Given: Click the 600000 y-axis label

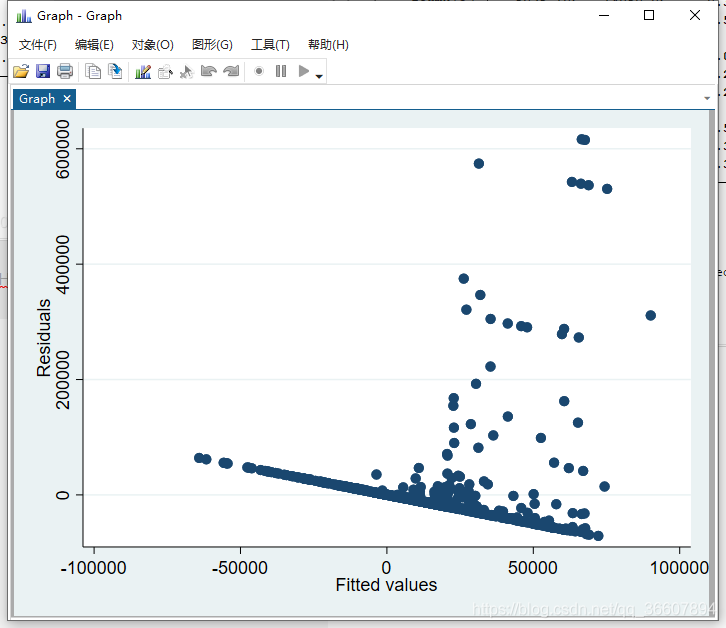Looking at the screenshot, I should (62, 149).
